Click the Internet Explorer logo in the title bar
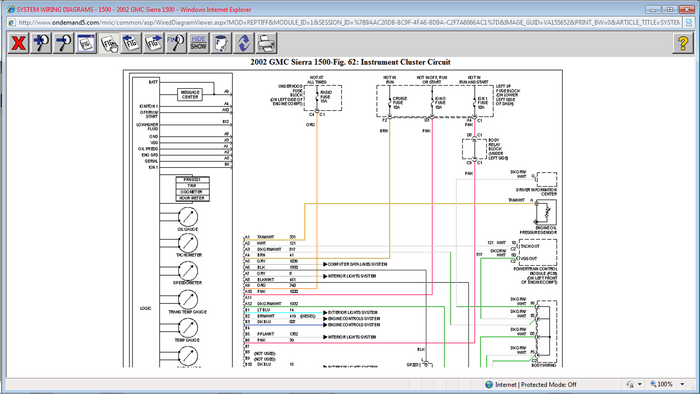The height and width of the screenshot is (394, 700). pos(11,9)
